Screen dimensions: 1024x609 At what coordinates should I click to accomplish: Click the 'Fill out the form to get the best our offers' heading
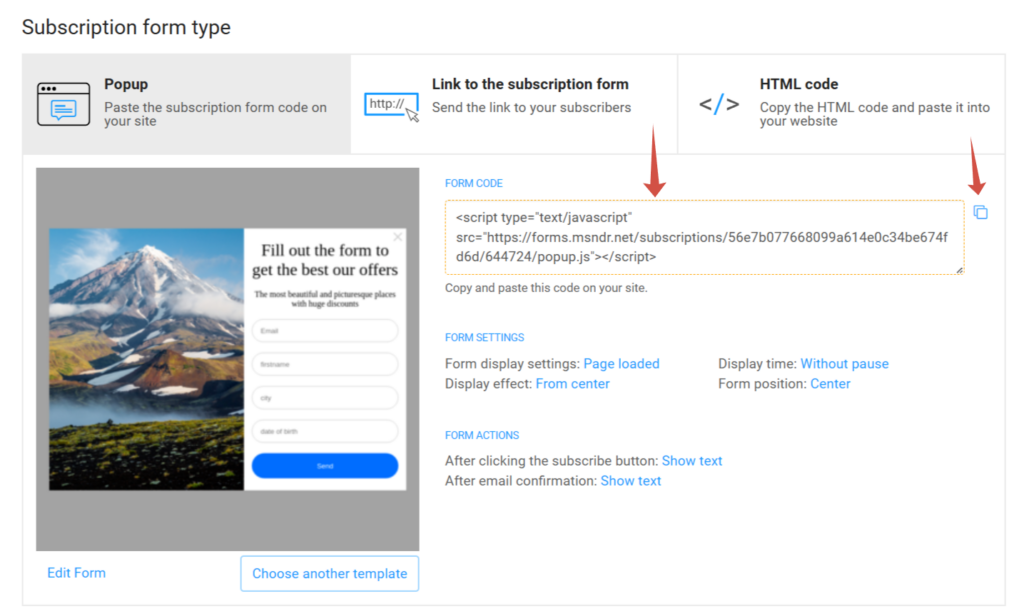point(325,260)
